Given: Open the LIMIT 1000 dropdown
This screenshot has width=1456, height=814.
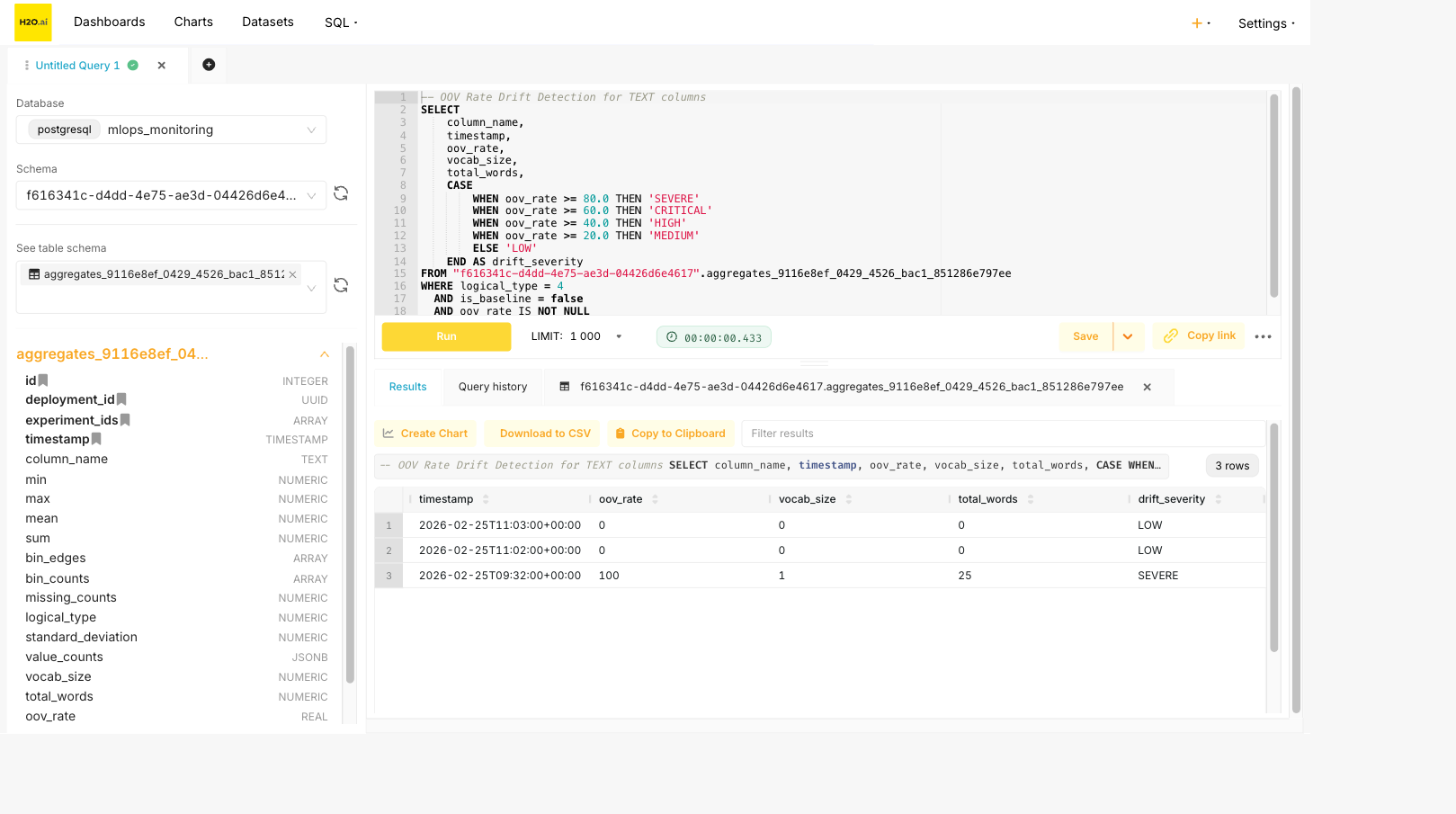Looking at the screenshot, I should click(618, 336).
